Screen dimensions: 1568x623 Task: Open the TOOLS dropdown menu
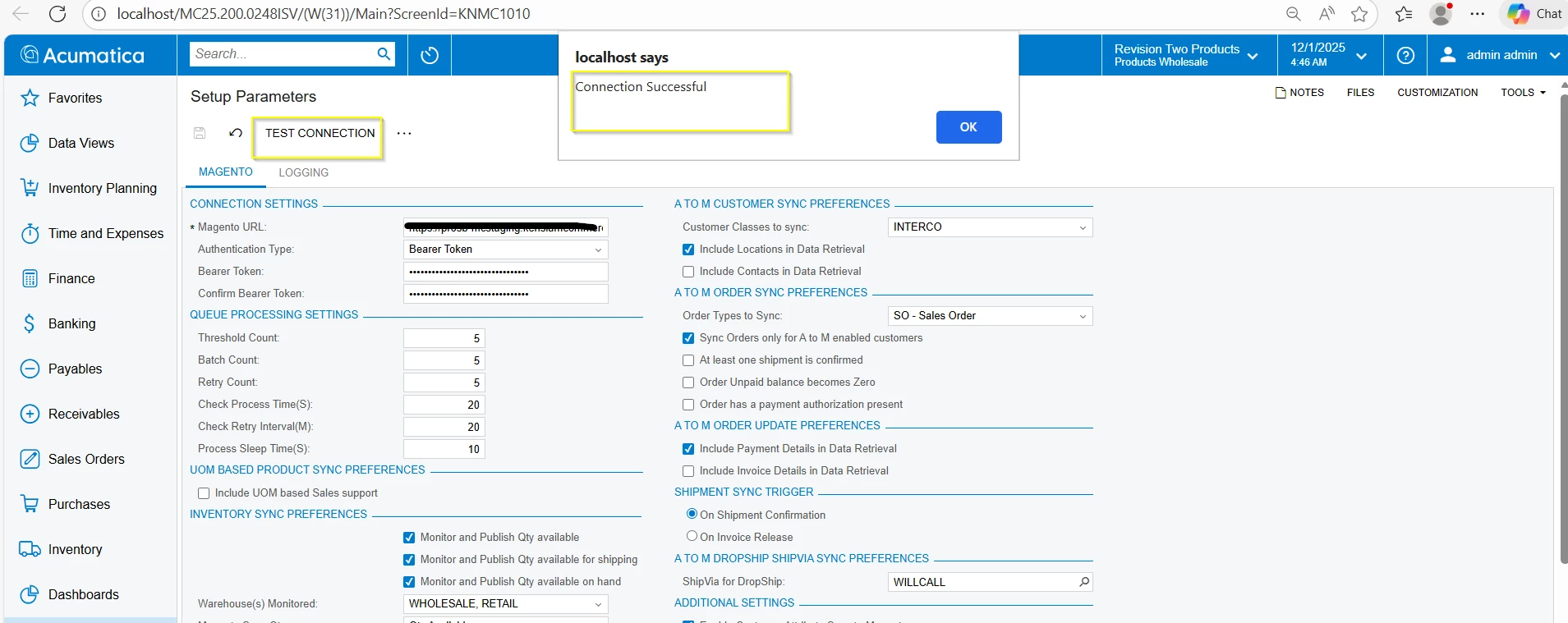[1523, 93]
